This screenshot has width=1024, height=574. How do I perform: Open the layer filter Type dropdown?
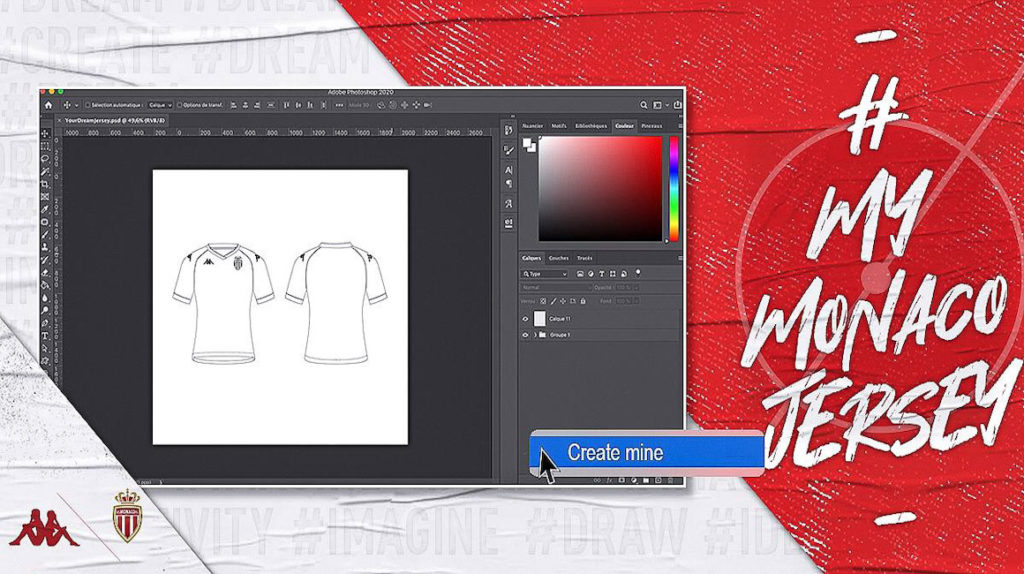546,273
